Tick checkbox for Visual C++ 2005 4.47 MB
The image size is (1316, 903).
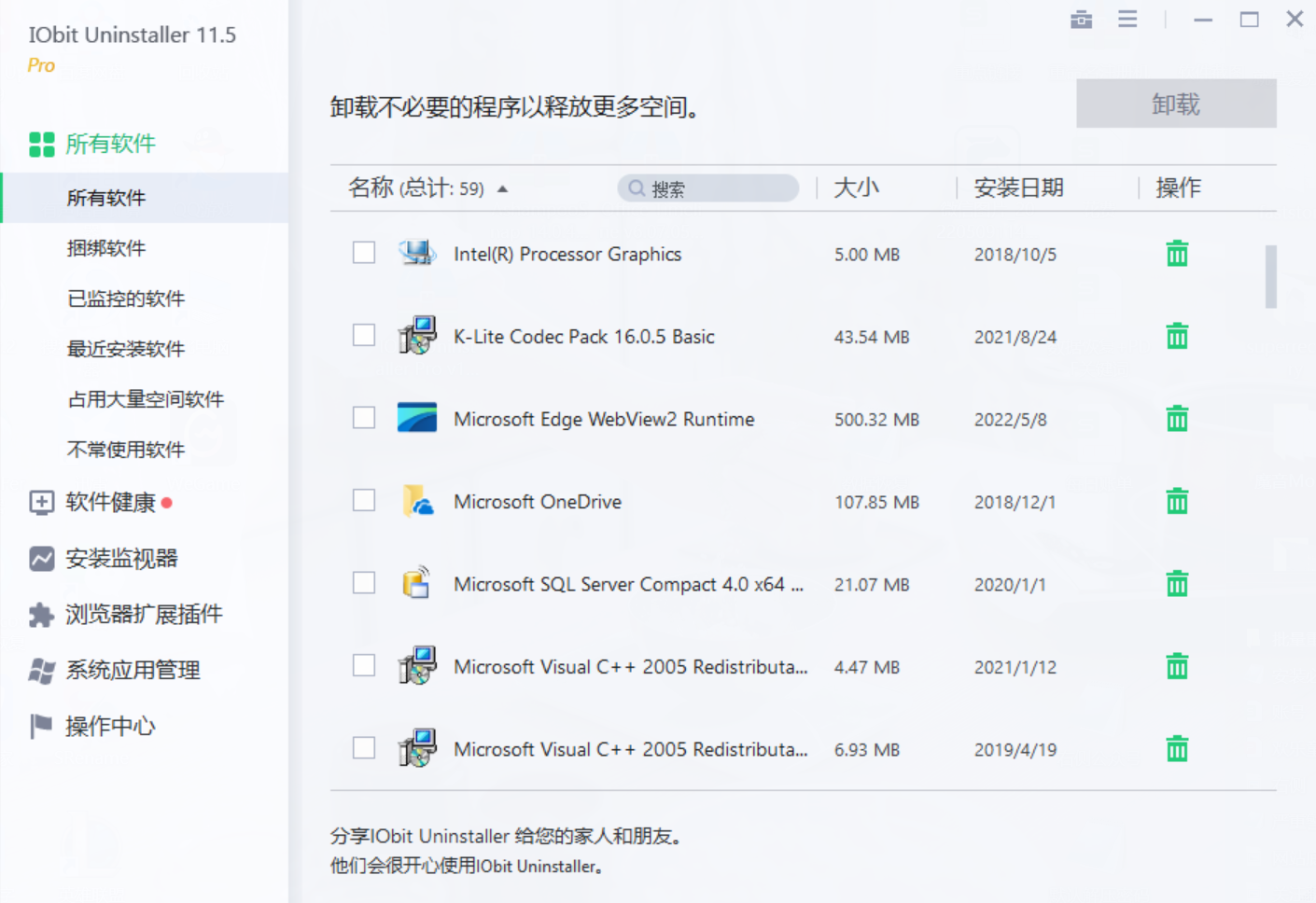click(364, 665)
